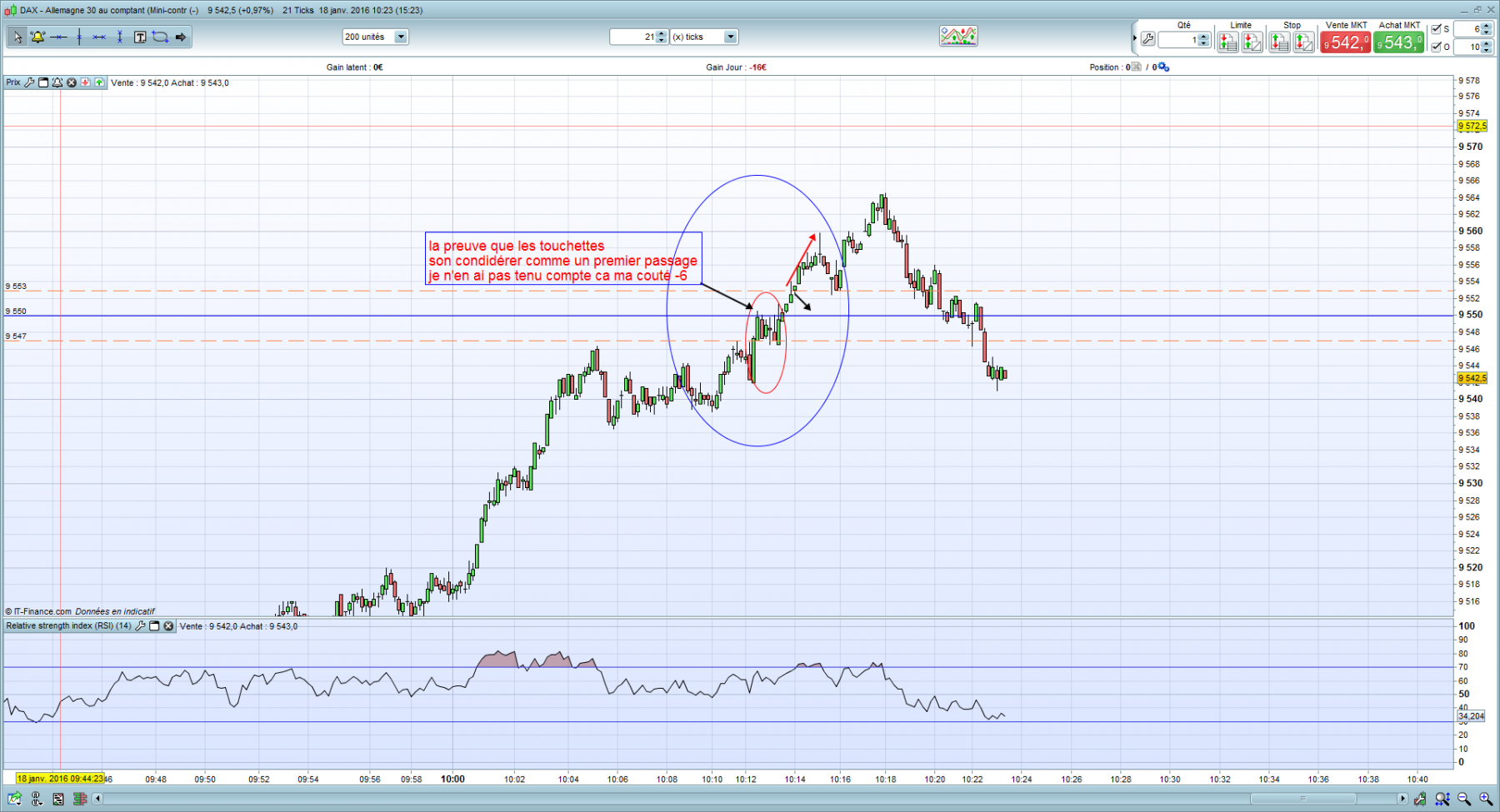
Task: Close the RSI indicator panel
Action: (x=168, y=626)
